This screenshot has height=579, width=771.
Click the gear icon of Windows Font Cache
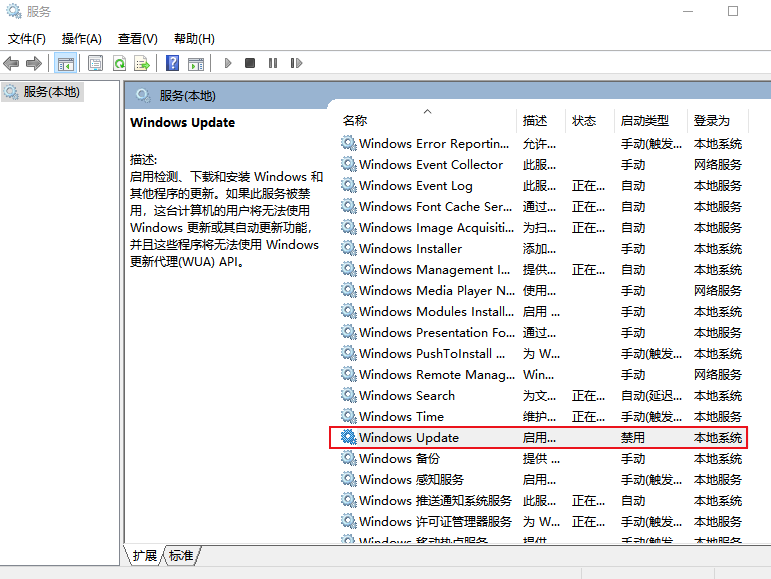pyautogui.click(x=349, y=206)
